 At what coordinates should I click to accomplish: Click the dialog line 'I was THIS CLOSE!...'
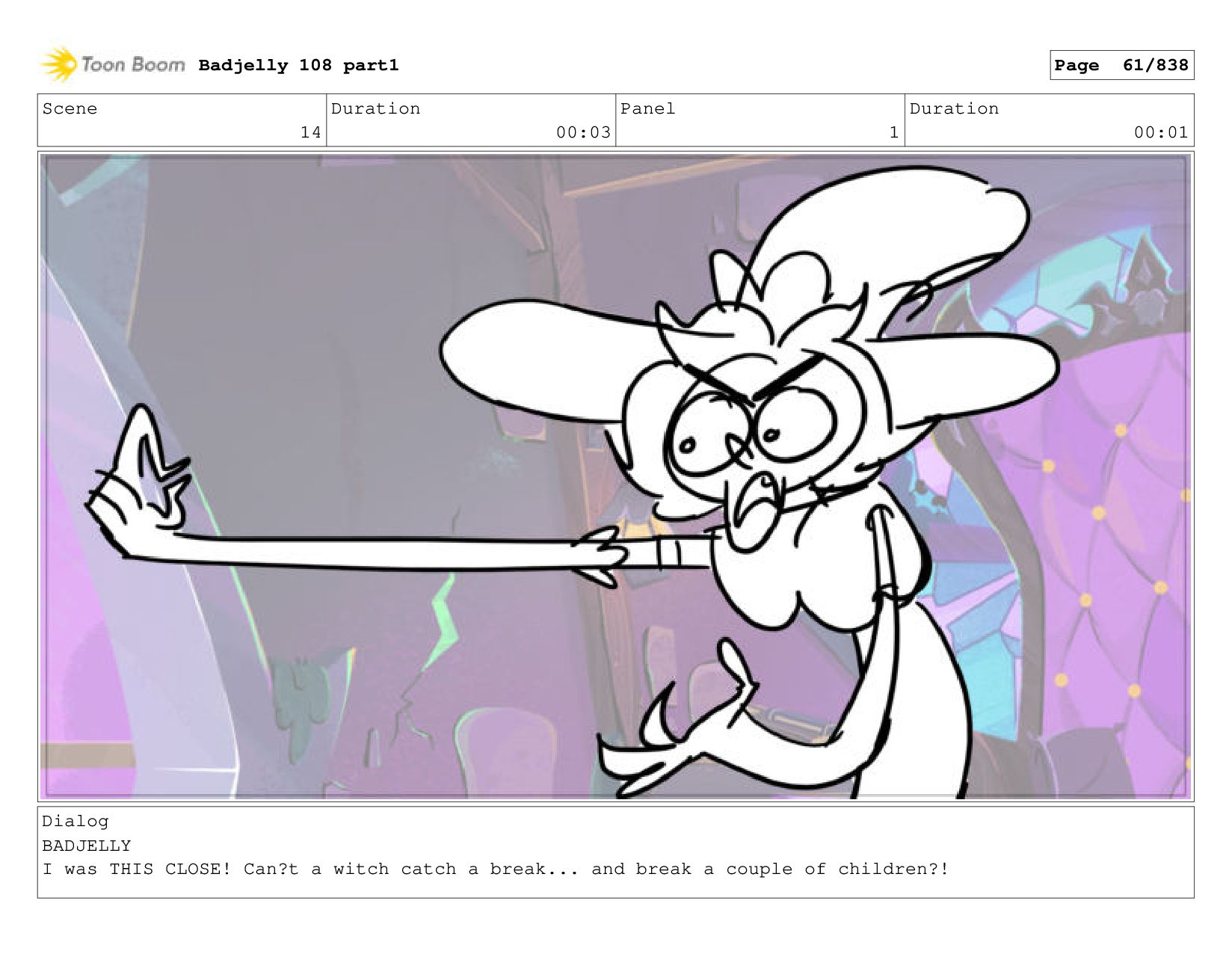click(496, 869)
